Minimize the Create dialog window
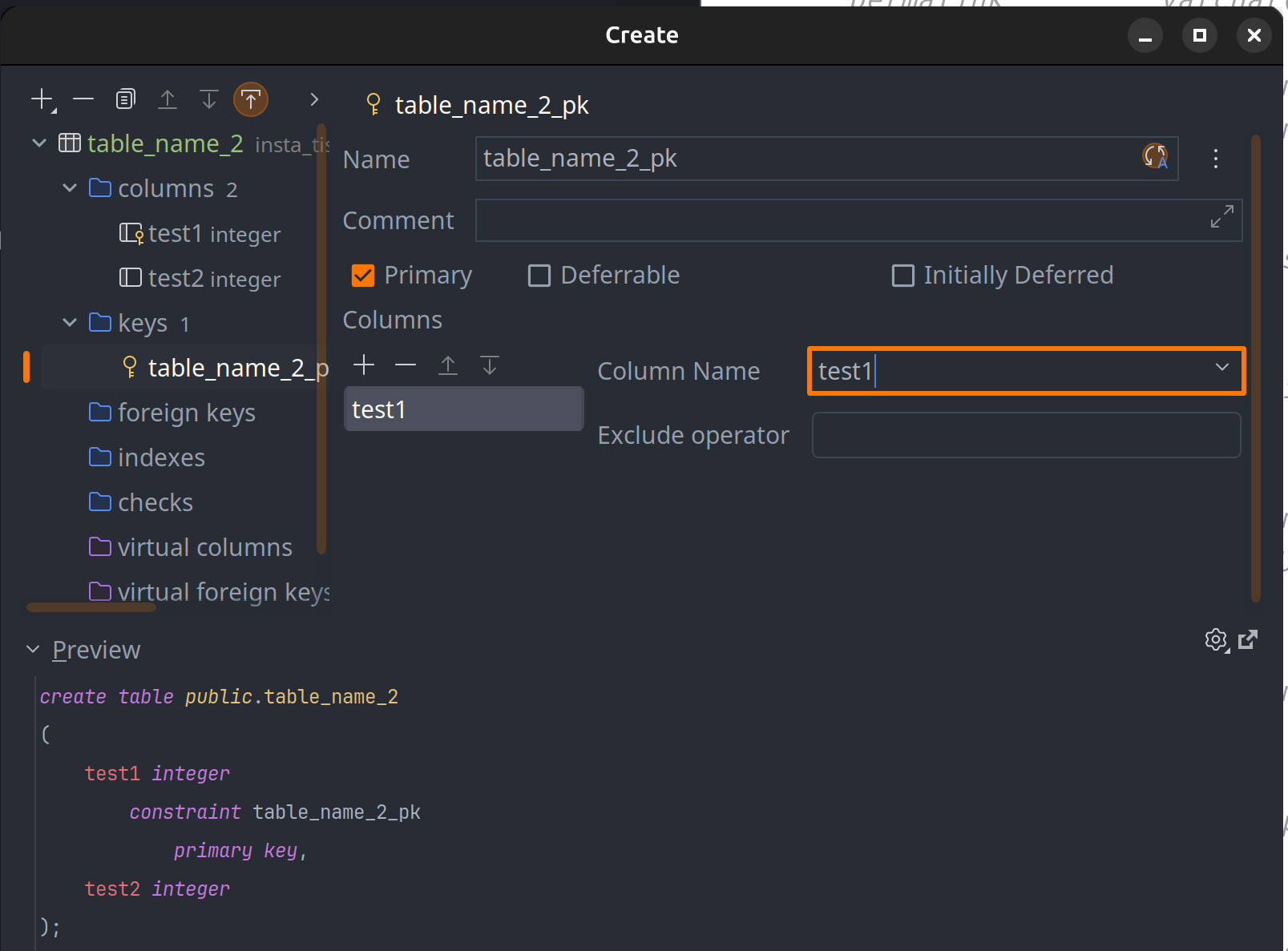The width and height of the screenshot is (1288, 951). click(x=1145, y=36)
